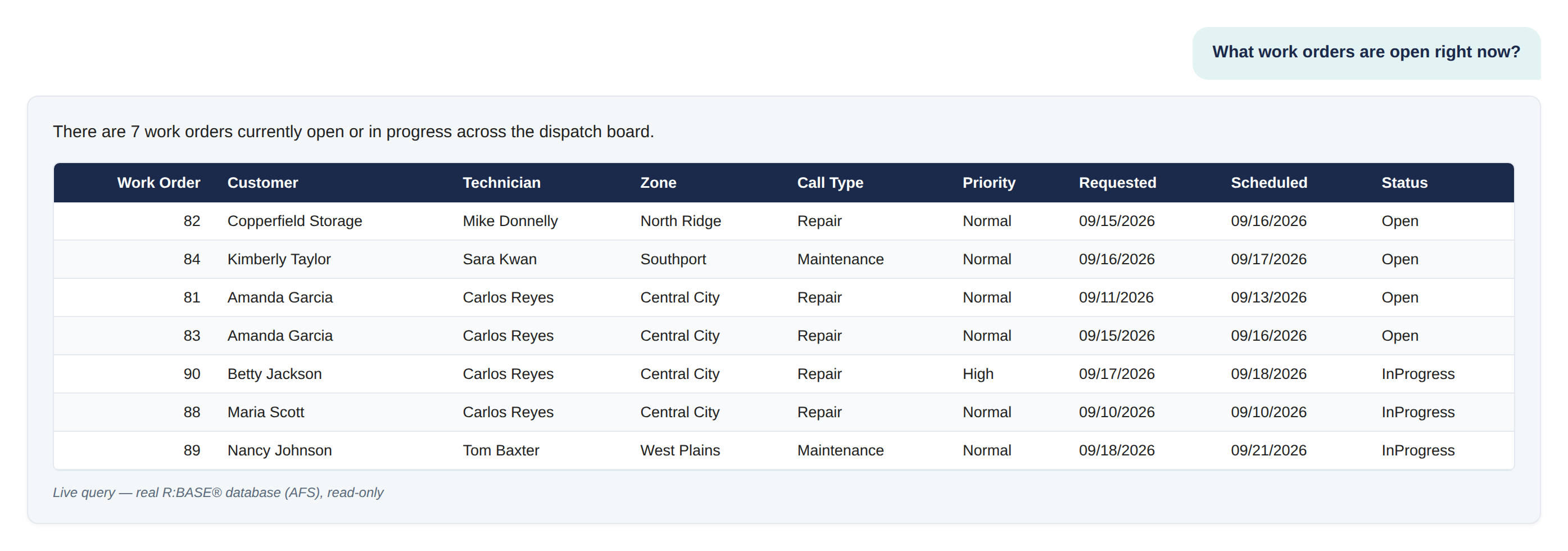Image resolution: width=1568 pixels, height=551 pixels.
Task: Click the West Plains zone cell
Action: [680, 450]
